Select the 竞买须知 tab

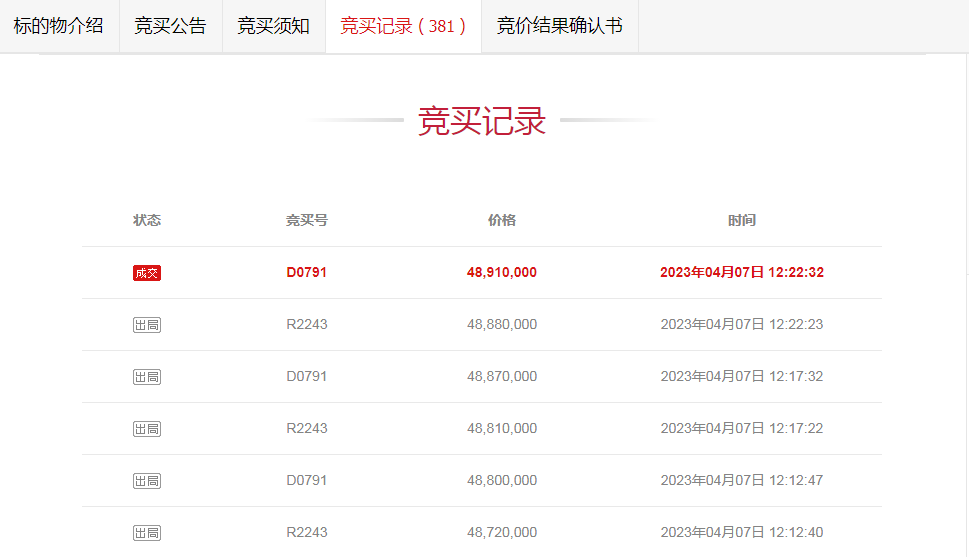tap(274, 26)
